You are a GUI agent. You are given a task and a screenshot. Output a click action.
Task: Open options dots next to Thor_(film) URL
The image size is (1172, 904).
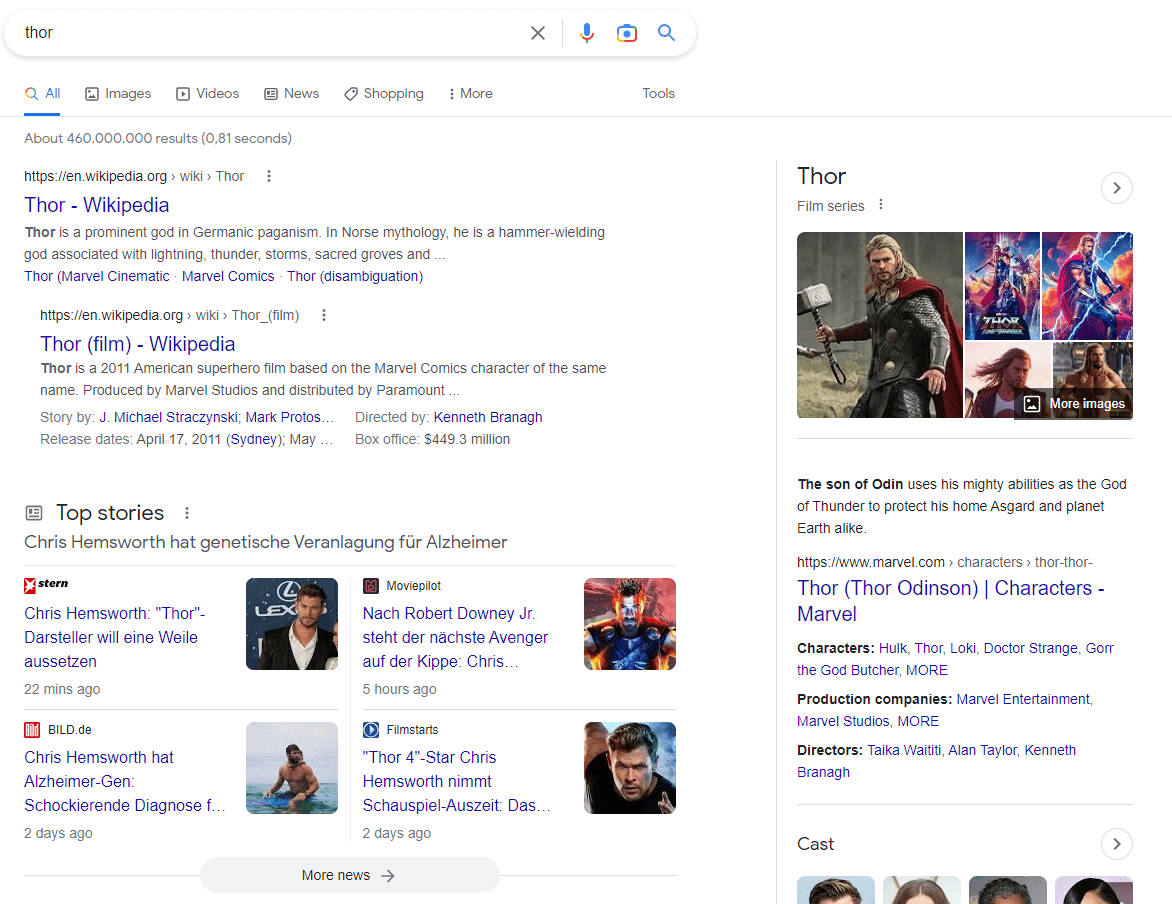324,316
